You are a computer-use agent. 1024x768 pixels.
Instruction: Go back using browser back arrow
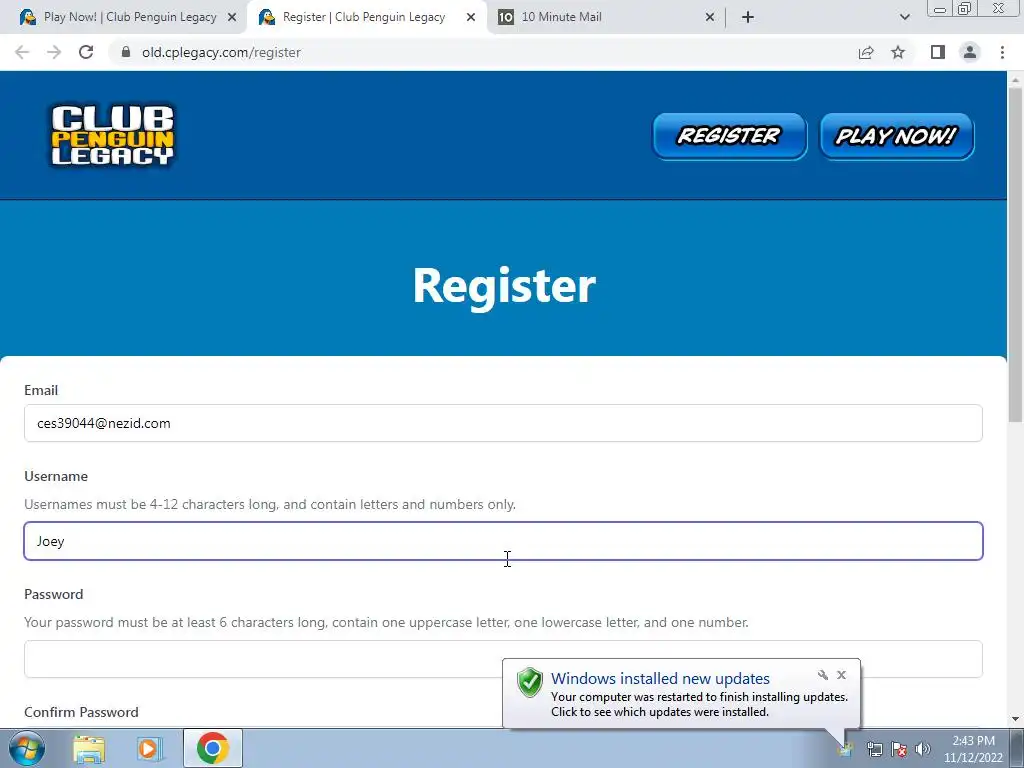click(22, 52)
